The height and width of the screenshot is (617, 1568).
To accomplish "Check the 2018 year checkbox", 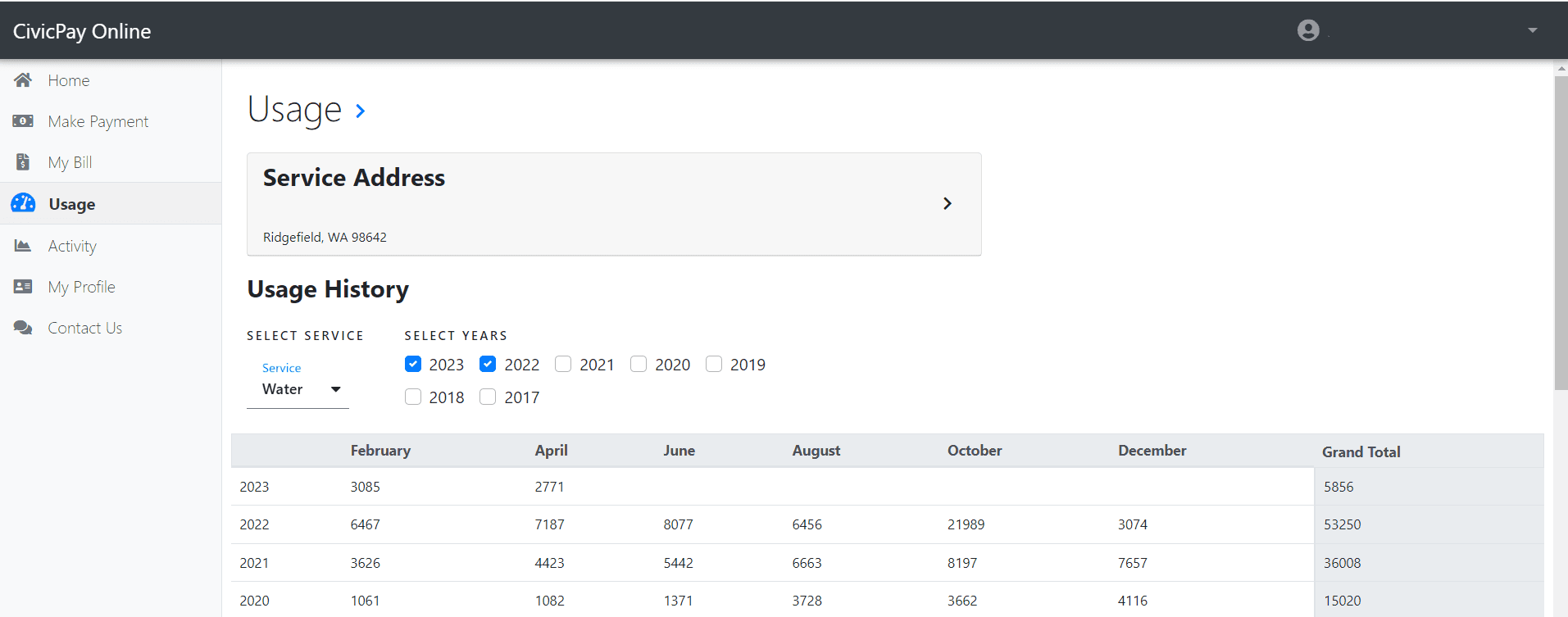I will coord(413,397).
